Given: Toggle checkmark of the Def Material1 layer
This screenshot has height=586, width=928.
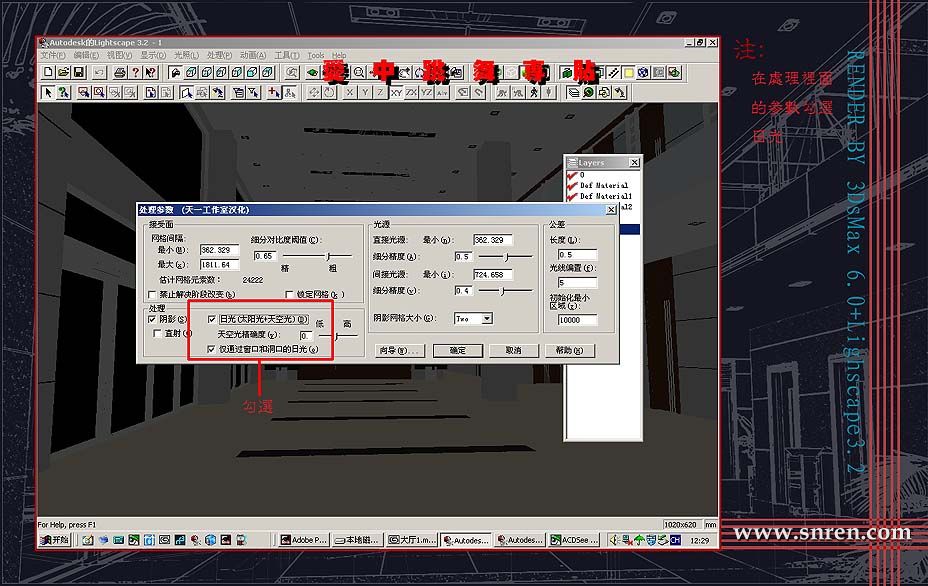Looking at the screenshot, I should (x=572, y=196).
